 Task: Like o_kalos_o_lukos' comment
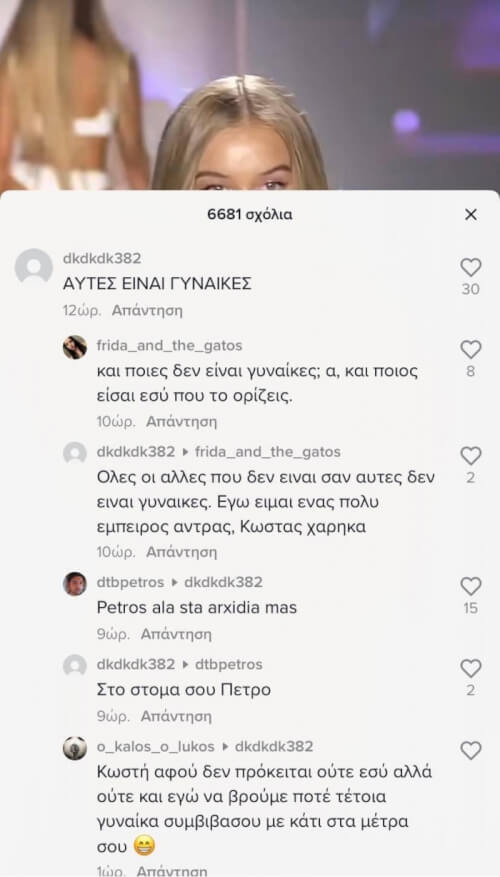coord(471,750)
